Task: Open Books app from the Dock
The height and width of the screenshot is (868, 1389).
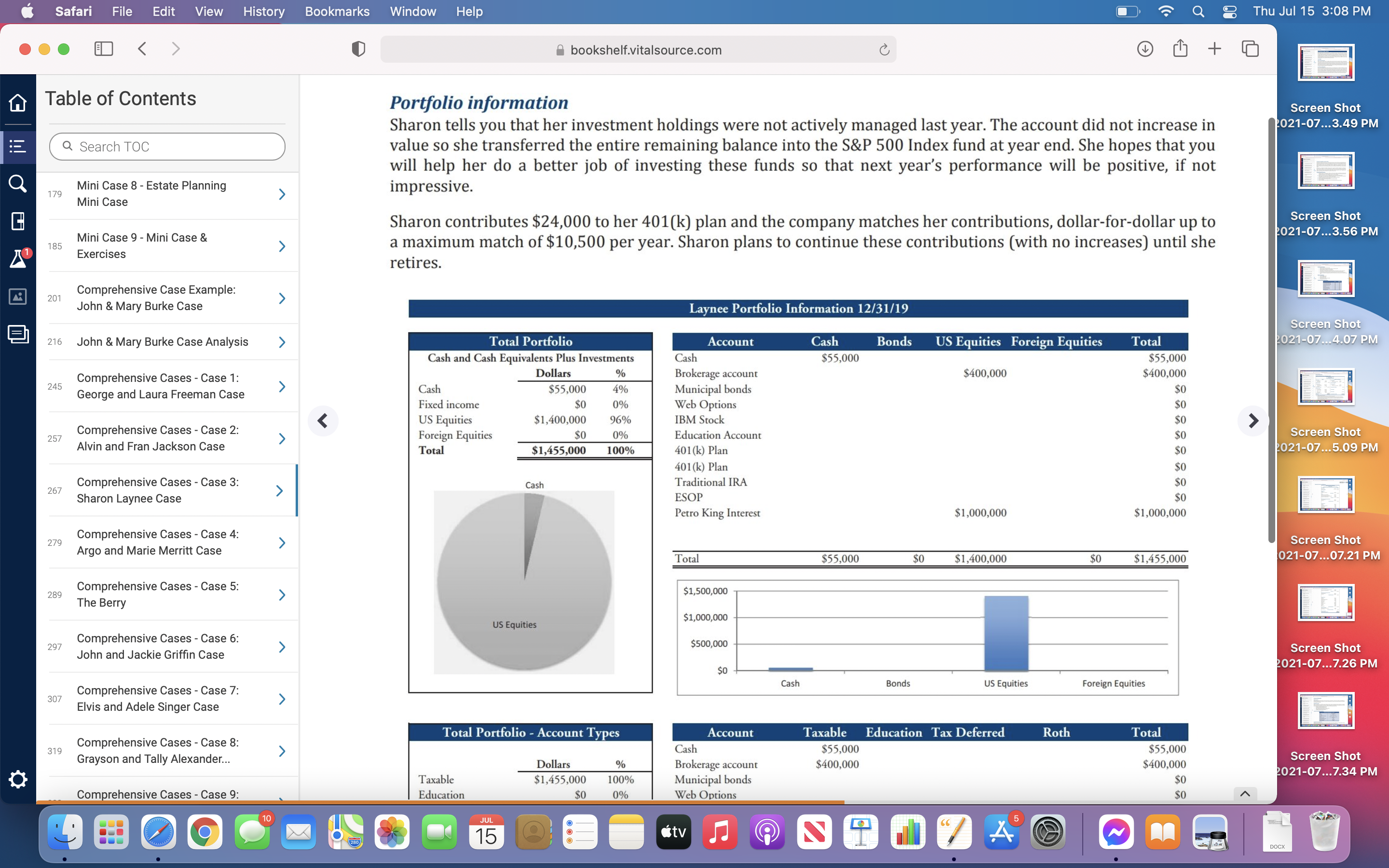Action: pos(1162,832)
